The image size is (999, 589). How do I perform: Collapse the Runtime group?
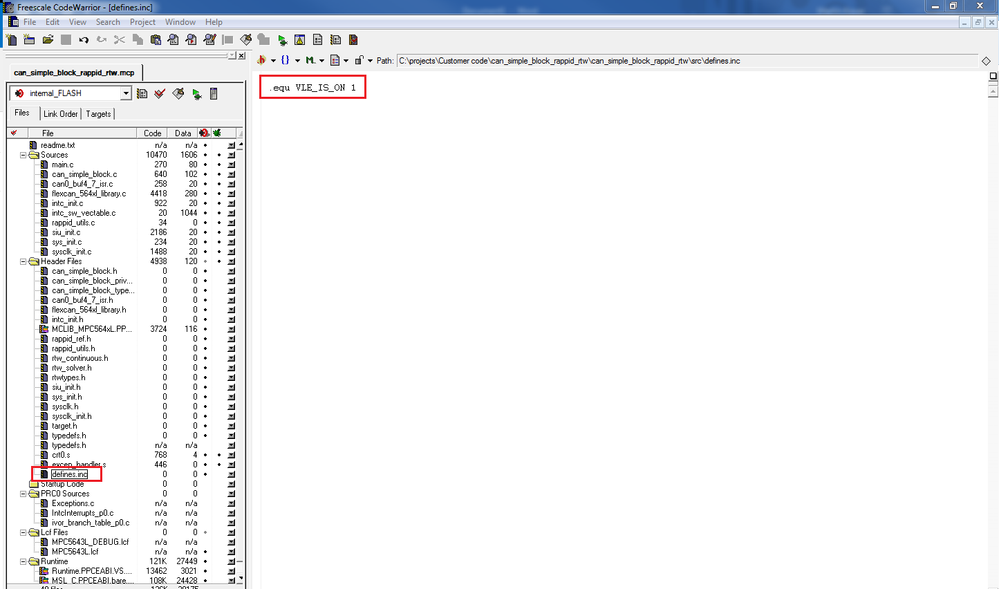[24, 562]
